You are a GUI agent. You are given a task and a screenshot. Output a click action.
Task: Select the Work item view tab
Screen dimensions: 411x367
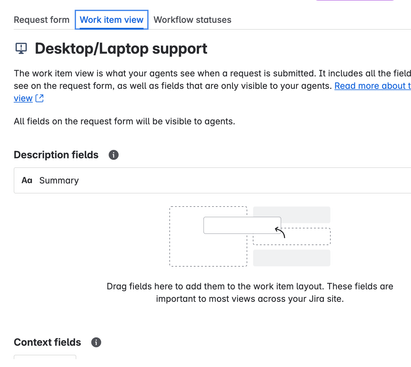point(111,20)
